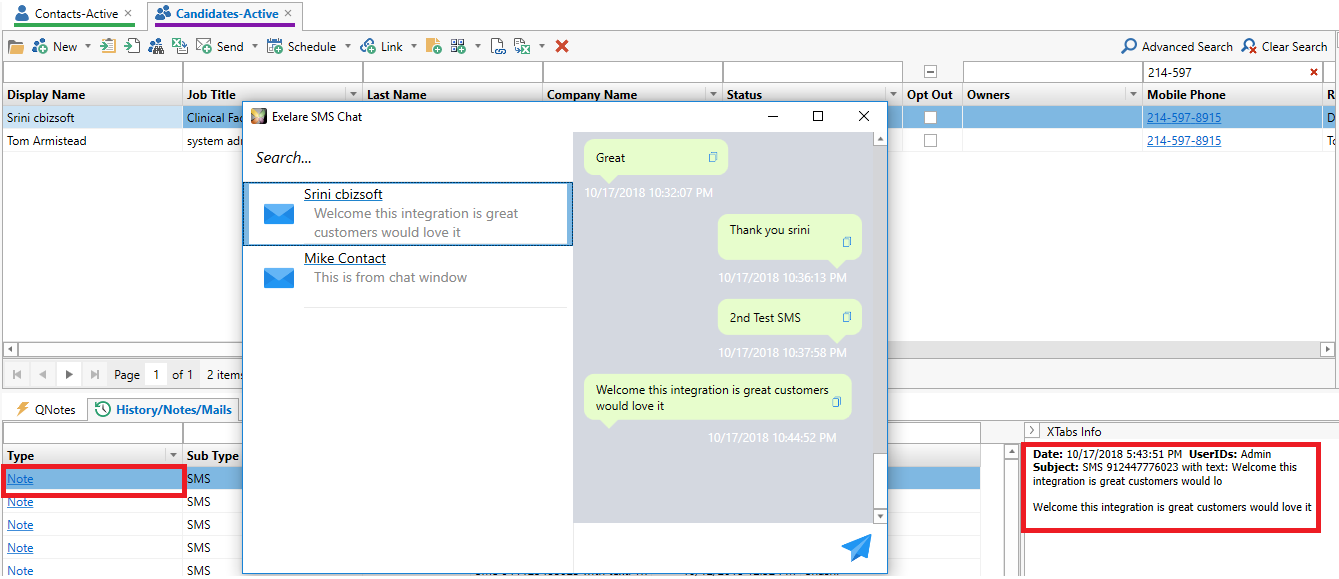1339x579 pixels.
Task: Open Note link in highlighted SMS row
Action: pos(20,479)
